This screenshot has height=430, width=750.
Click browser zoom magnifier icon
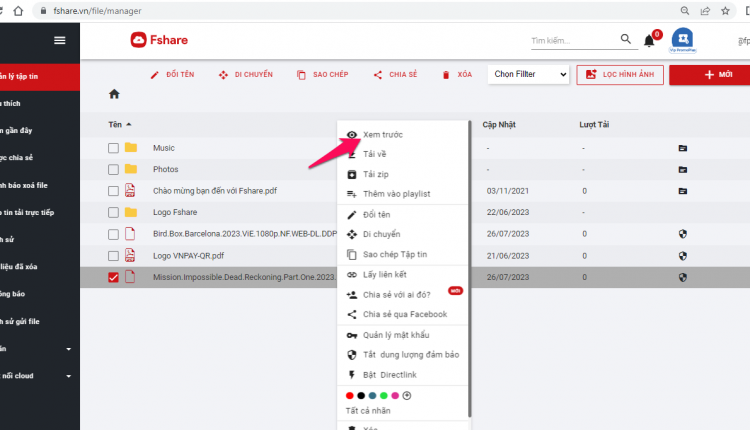(x=685, y=11)
